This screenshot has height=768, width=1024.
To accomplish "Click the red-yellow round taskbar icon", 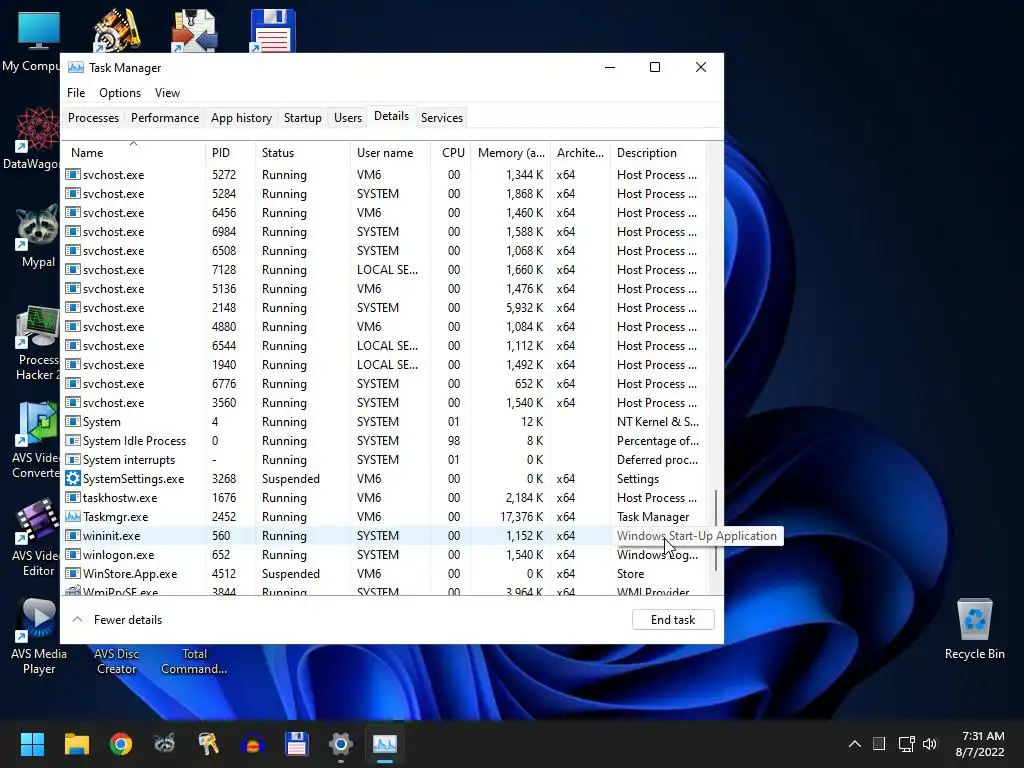I will 252,744.
